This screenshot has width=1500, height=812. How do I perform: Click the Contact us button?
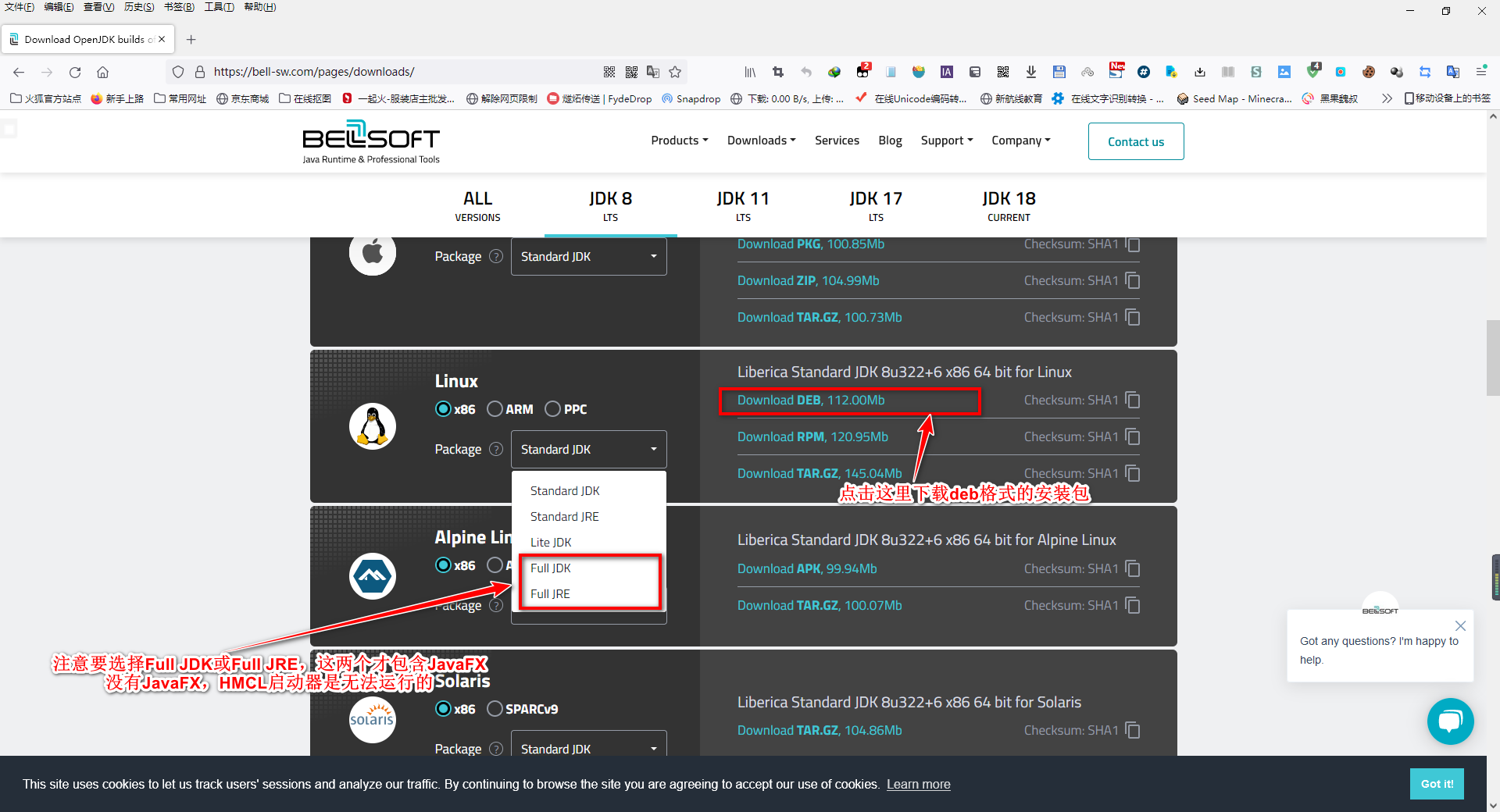1136,141
